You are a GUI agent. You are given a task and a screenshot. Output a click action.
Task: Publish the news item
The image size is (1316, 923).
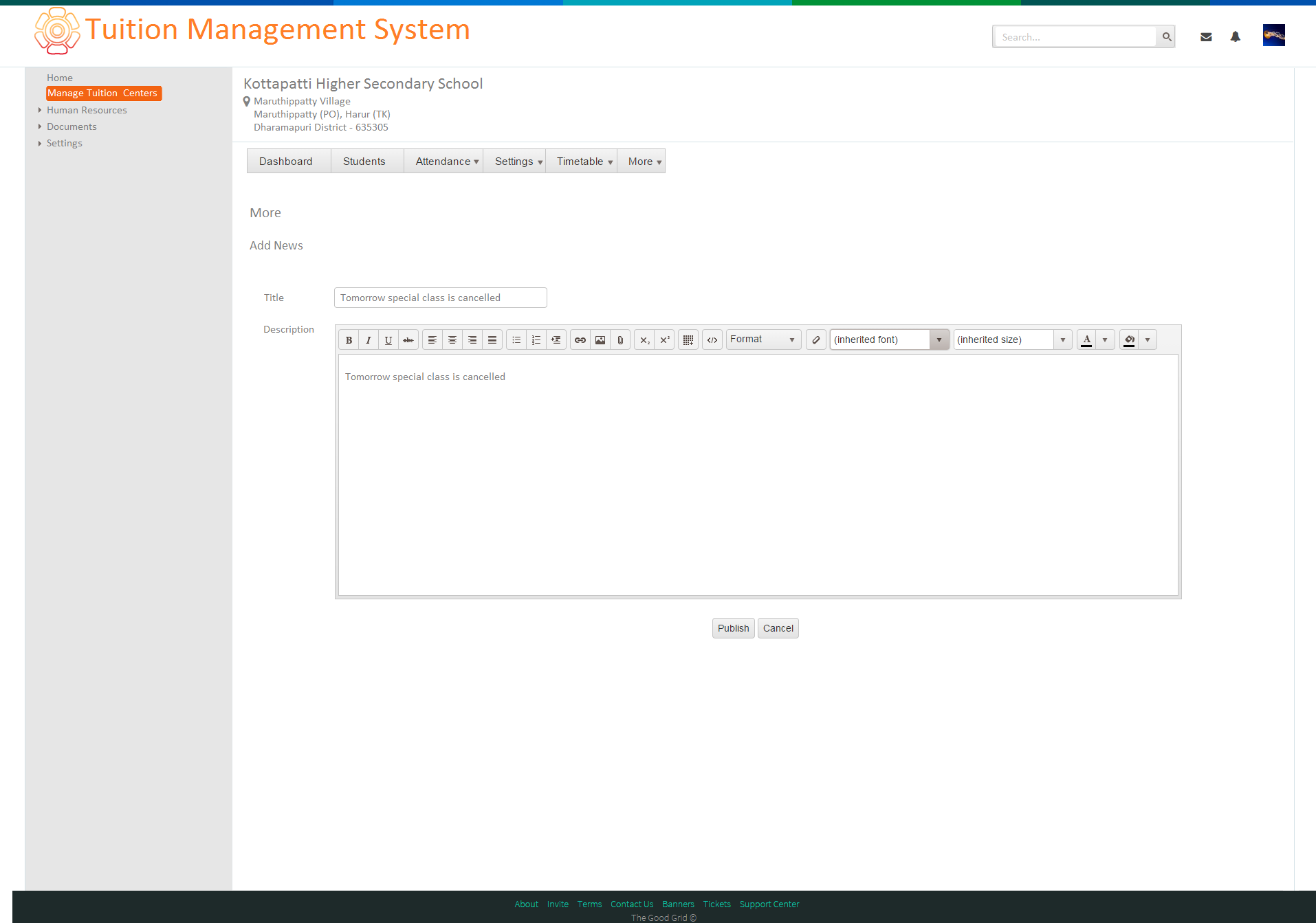pos(734,628)
